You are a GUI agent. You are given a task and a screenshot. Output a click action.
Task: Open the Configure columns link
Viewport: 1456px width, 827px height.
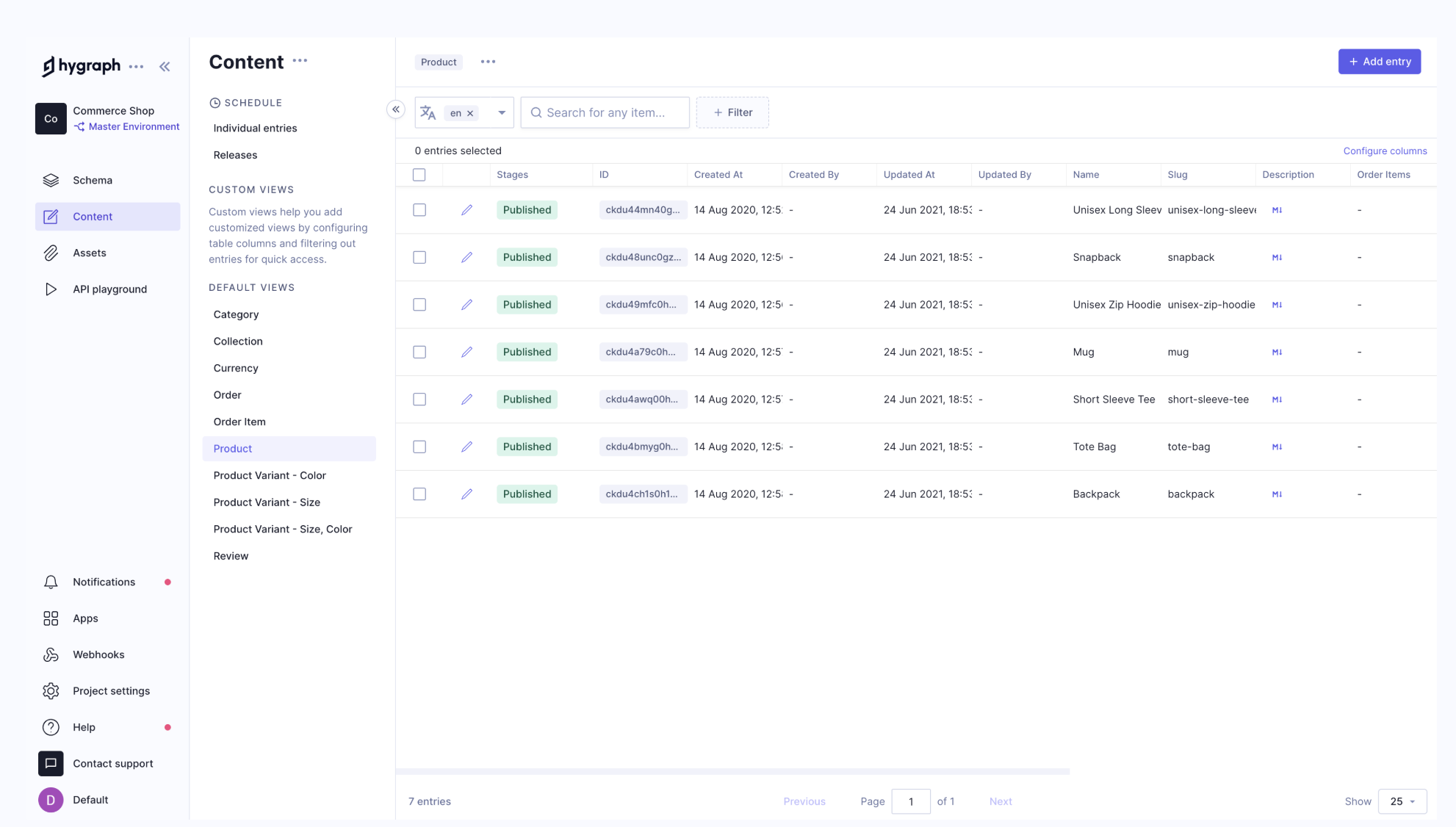coord(1385,151)
